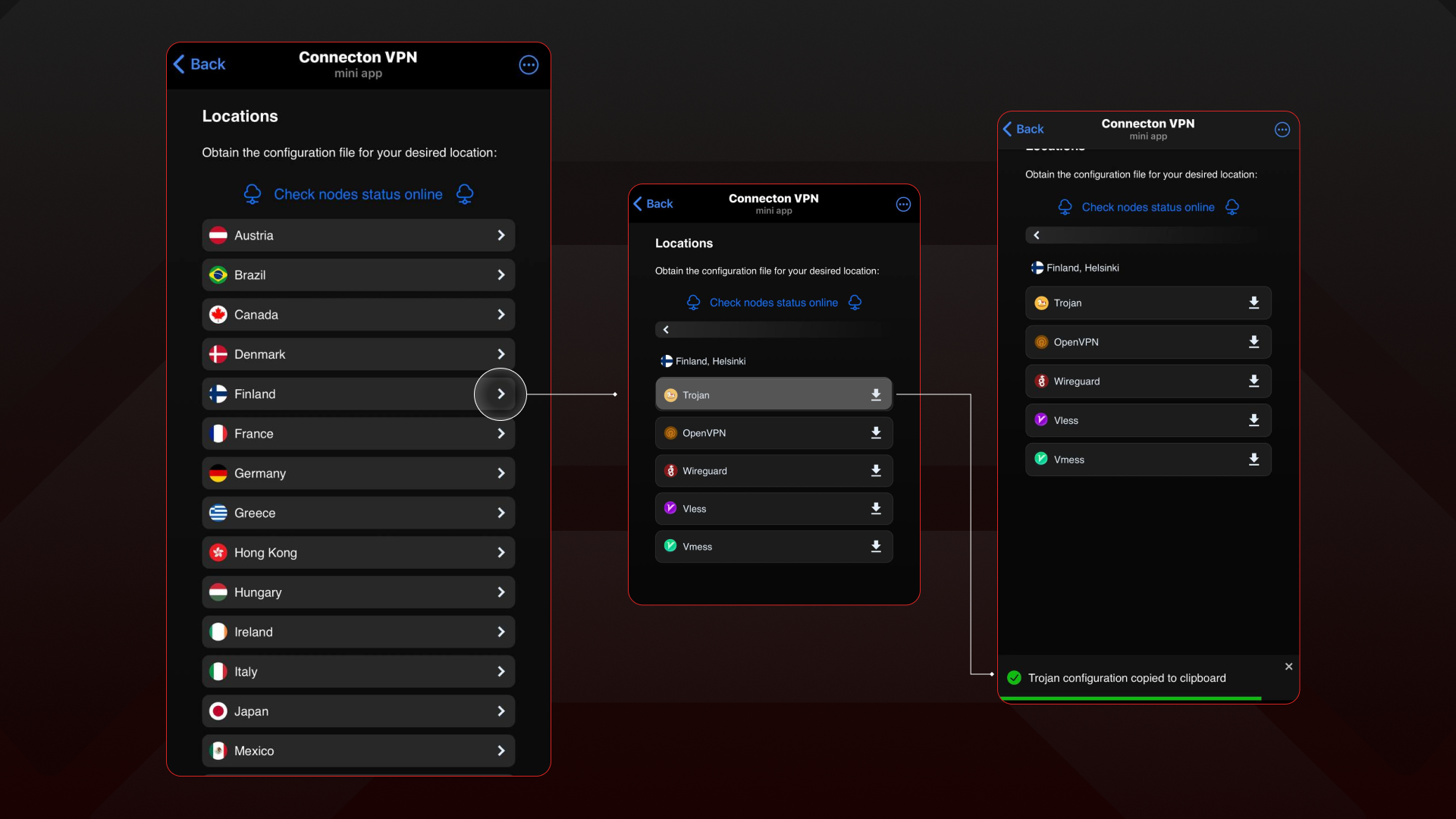The height and width of the screenshot is (819, 1456).
Task: Go Back in the left panel header
Action: pyautogui.click(x=199, y=64)
